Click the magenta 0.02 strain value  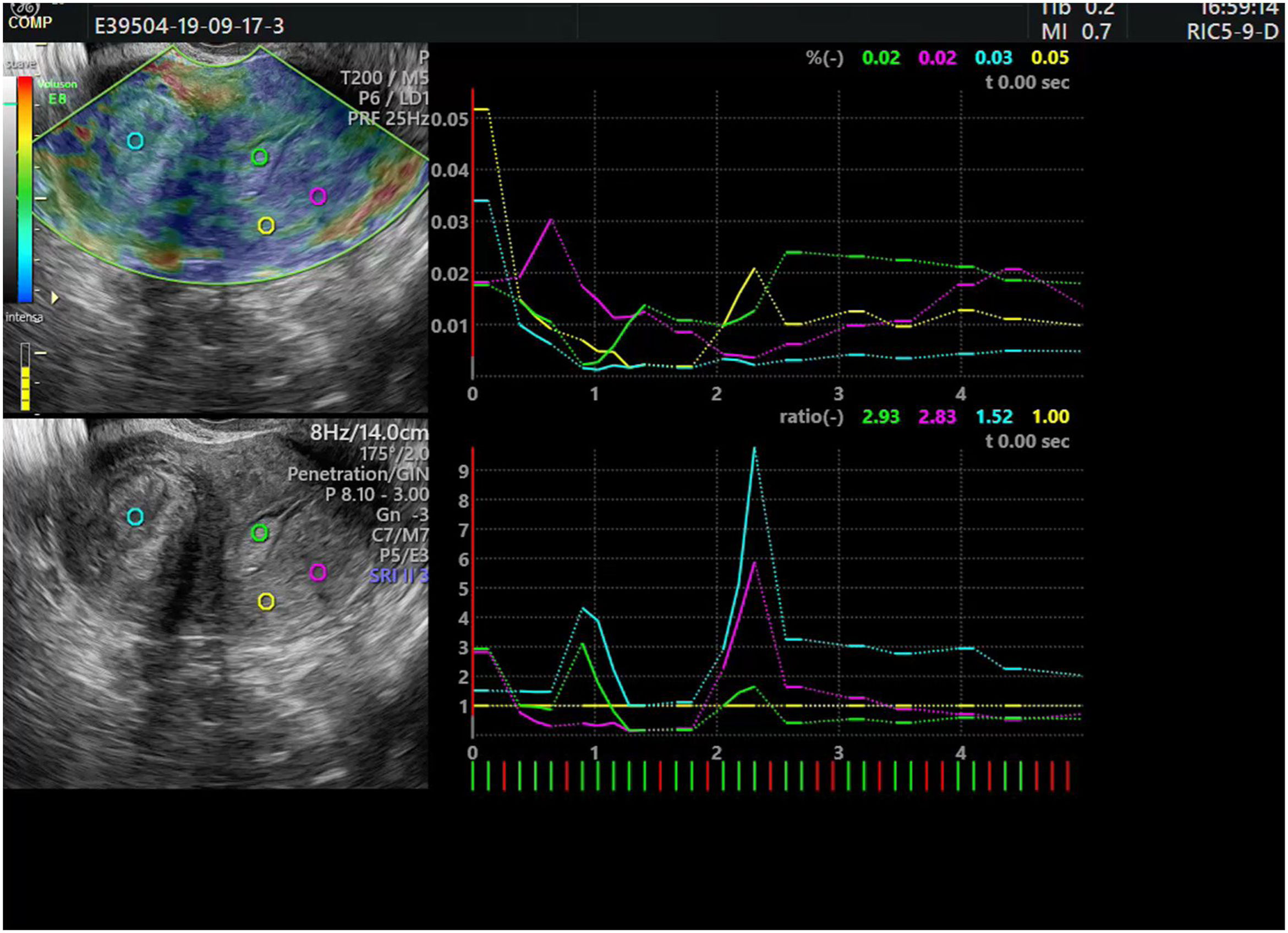click(x=937, y=58)
